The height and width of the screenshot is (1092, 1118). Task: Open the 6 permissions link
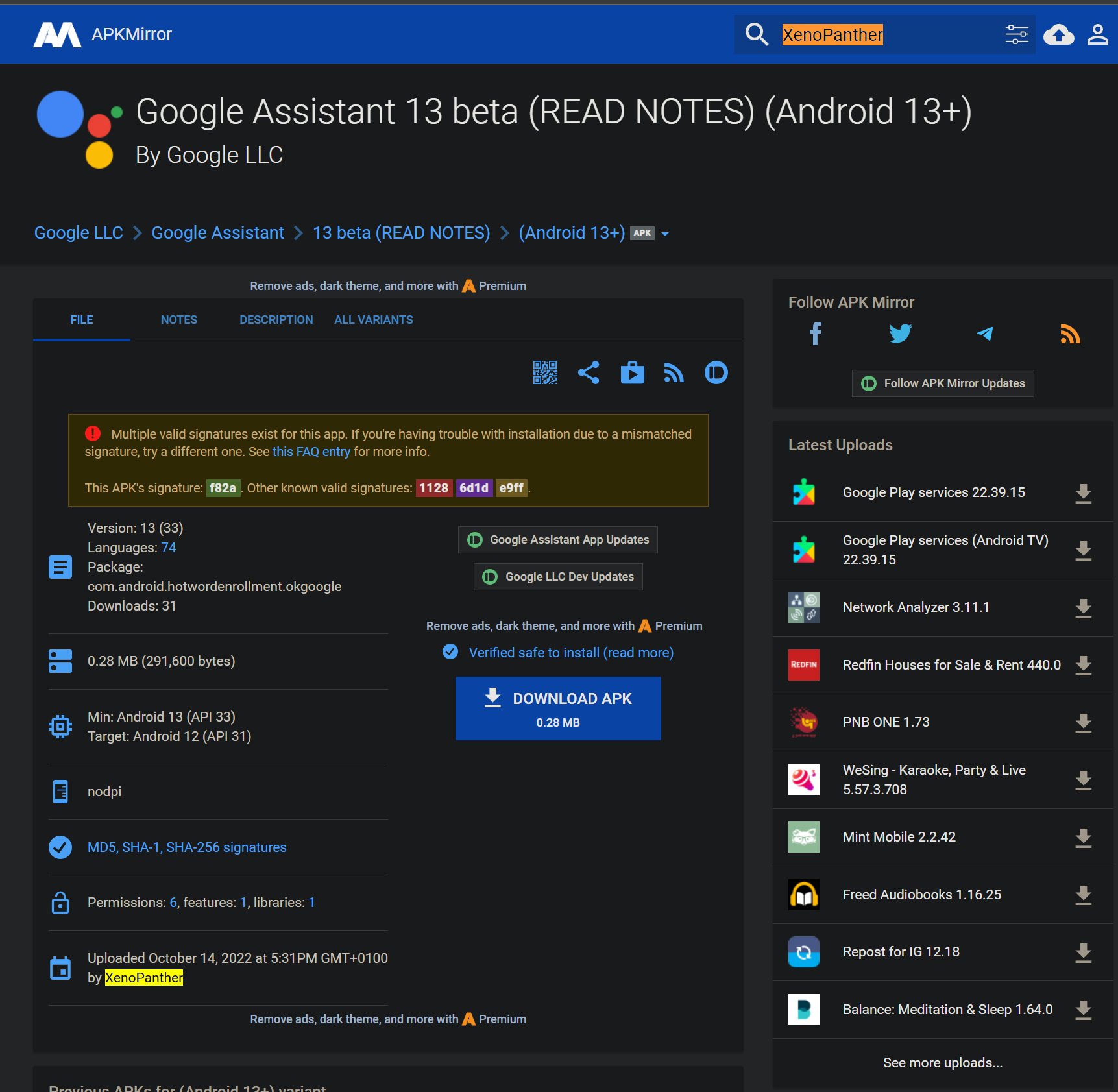click(x=173, y=903)
